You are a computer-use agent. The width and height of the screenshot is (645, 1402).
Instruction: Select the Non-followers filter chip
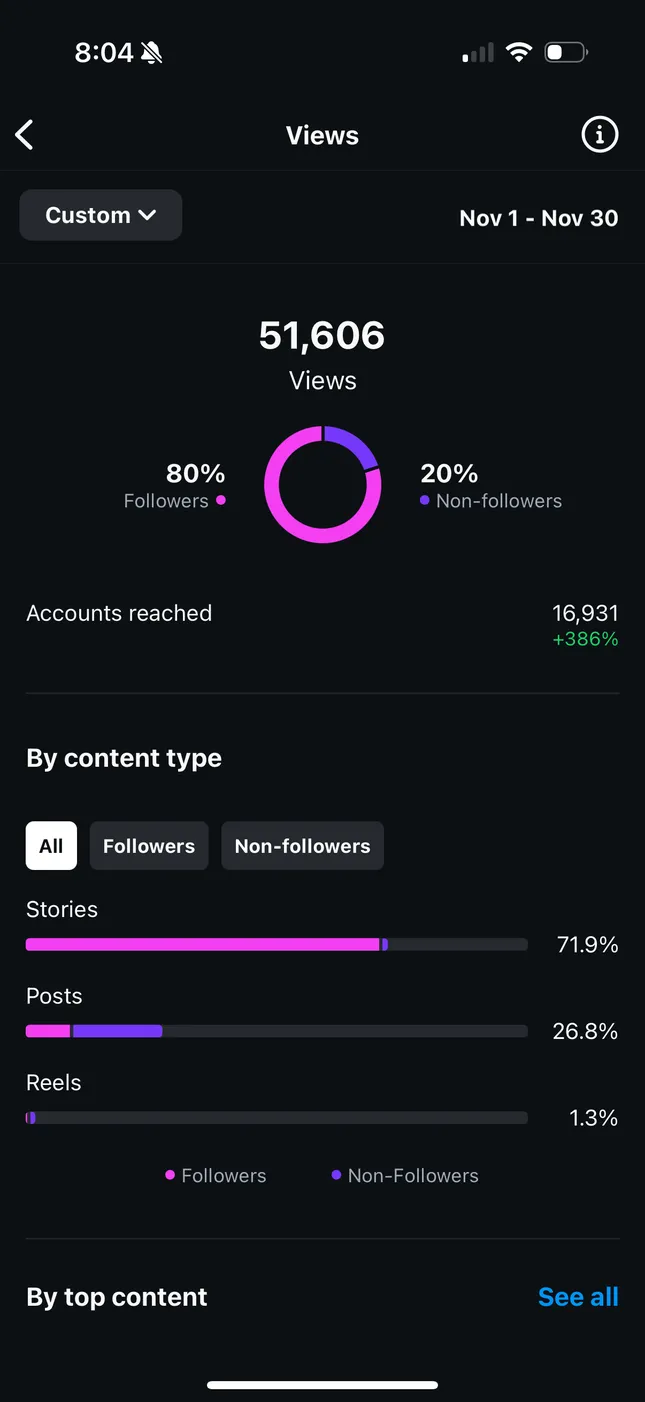tap(302, 846)
